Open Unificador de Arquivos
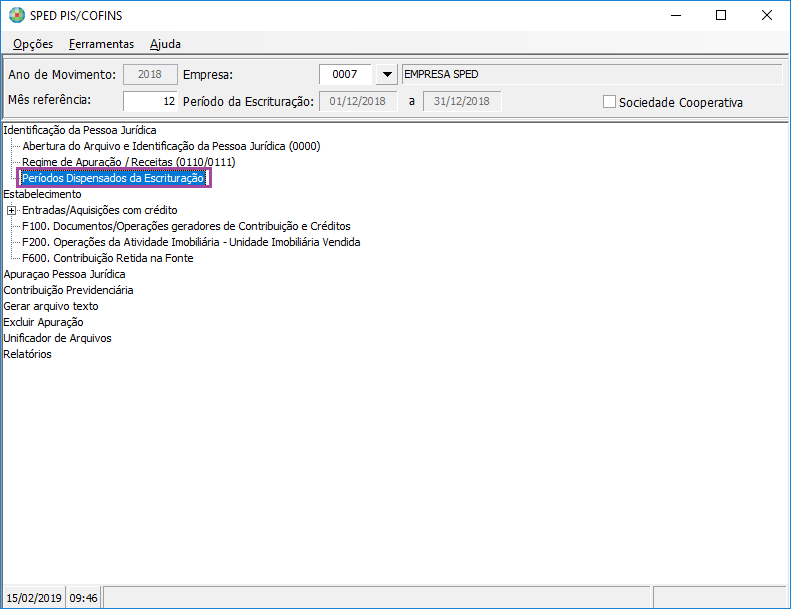Viewport: 791px width, 609px height. point(57,338)
